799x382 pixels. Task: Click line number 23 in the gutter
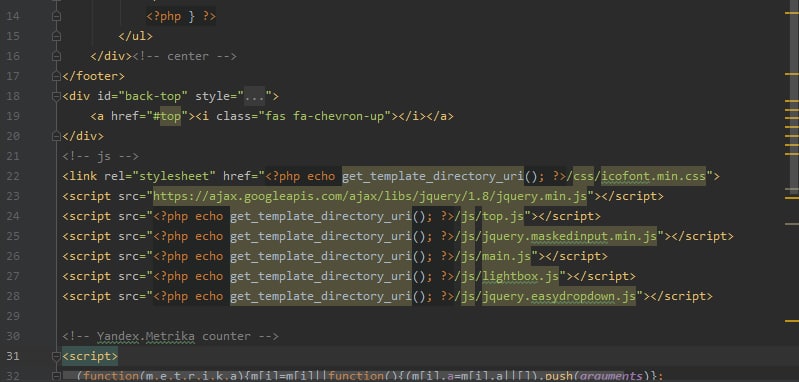point(14,196)
